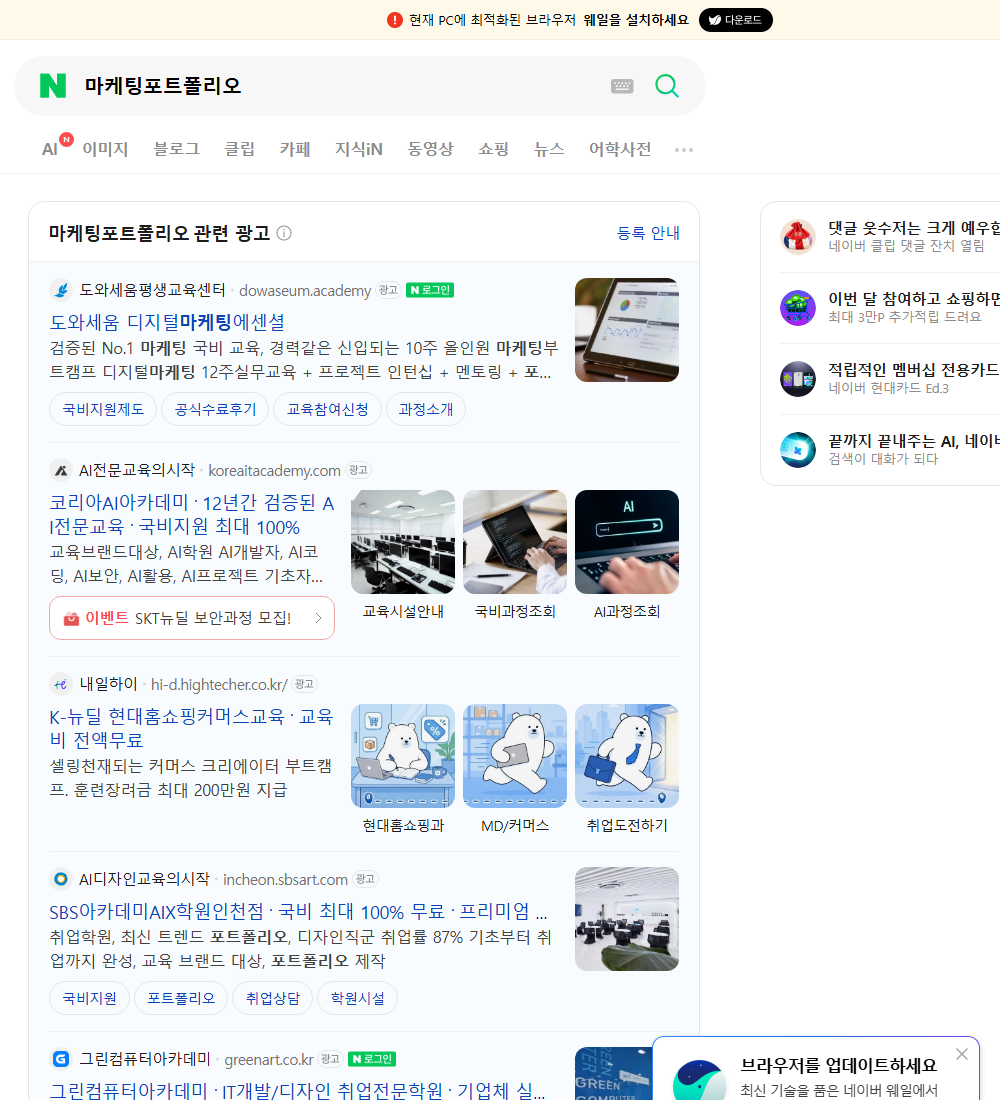Image resolution: width=1000 pixels, height=1100 pixels.
Task: Click the Whale browser icon in update popup
Action: click(699, 1080)
